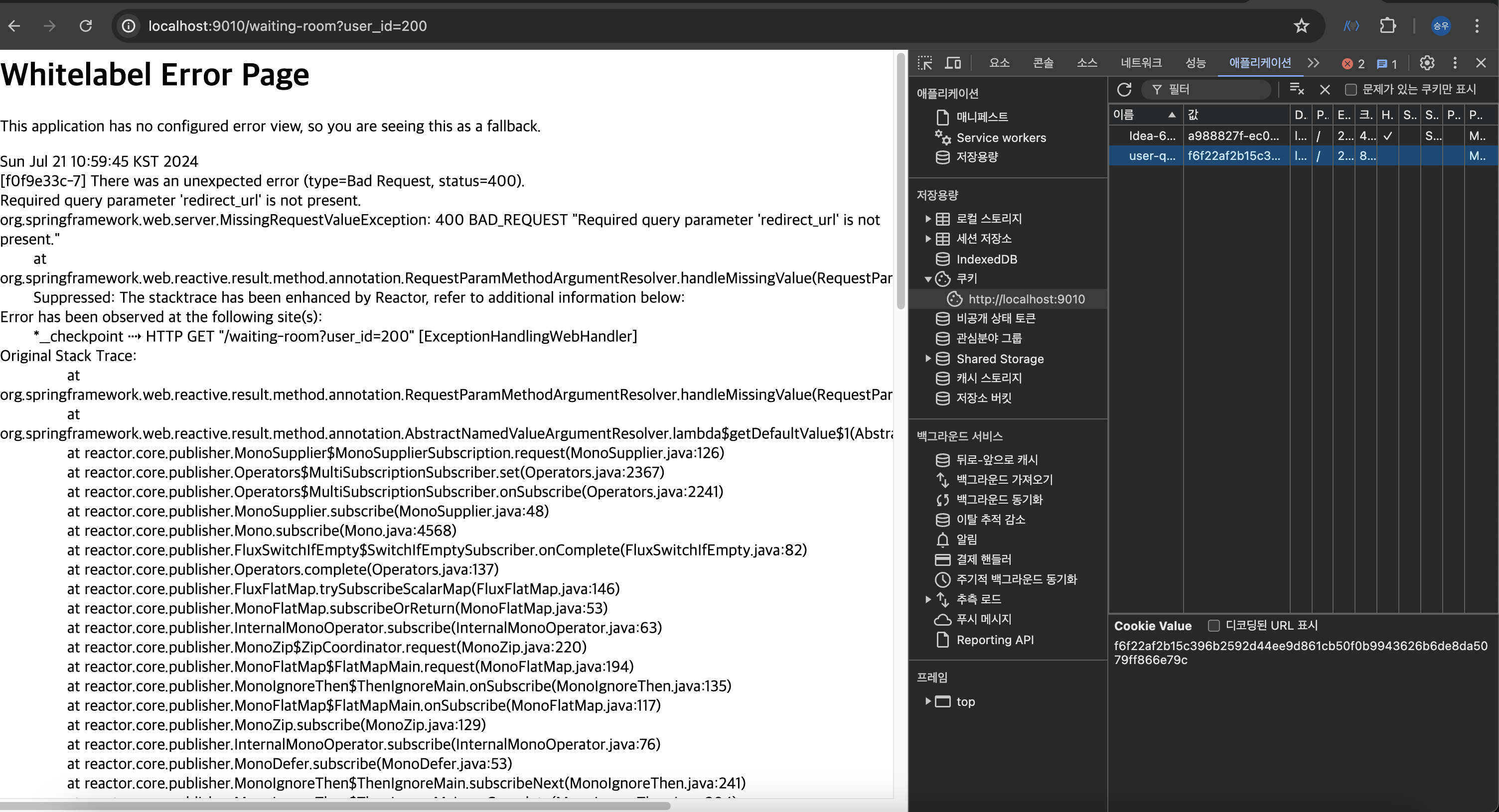Sort cookies by 이름 column header
Image resolution: width=1499 pixels, height=812 pixels.
point(1145,115)
